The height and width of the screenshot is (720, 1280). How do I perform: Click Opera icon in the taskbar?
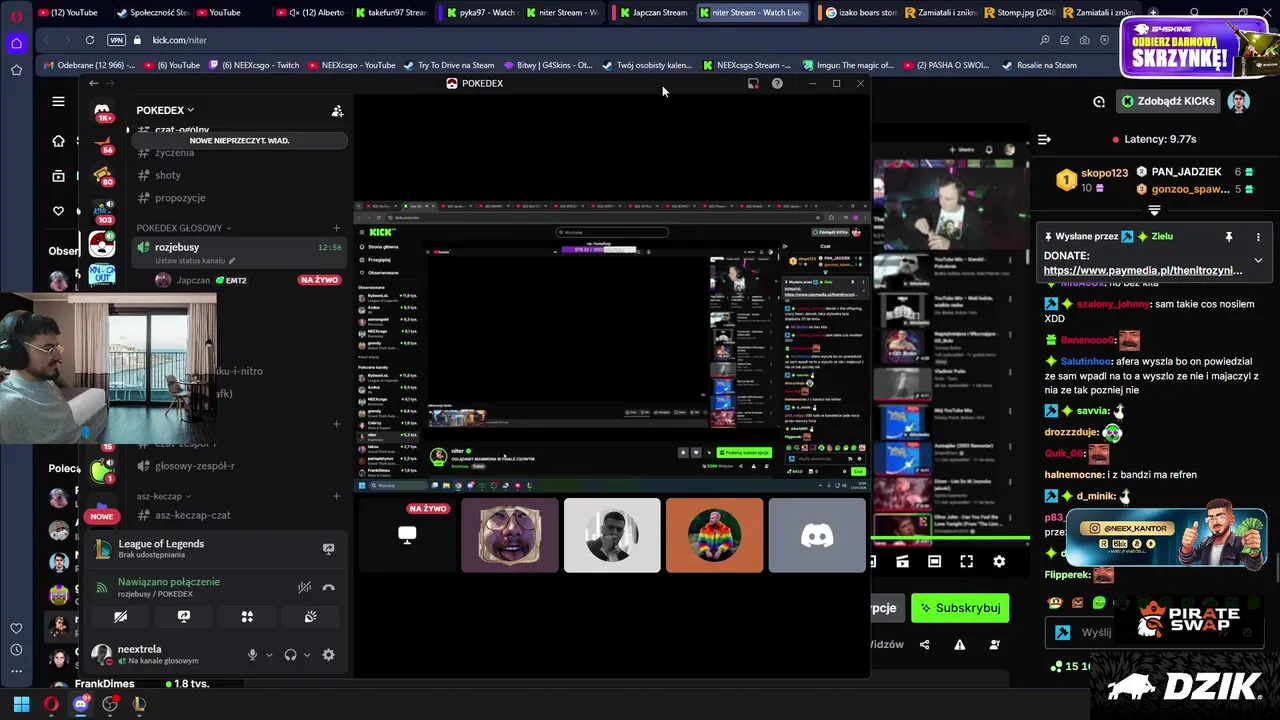tap(51, 704)
